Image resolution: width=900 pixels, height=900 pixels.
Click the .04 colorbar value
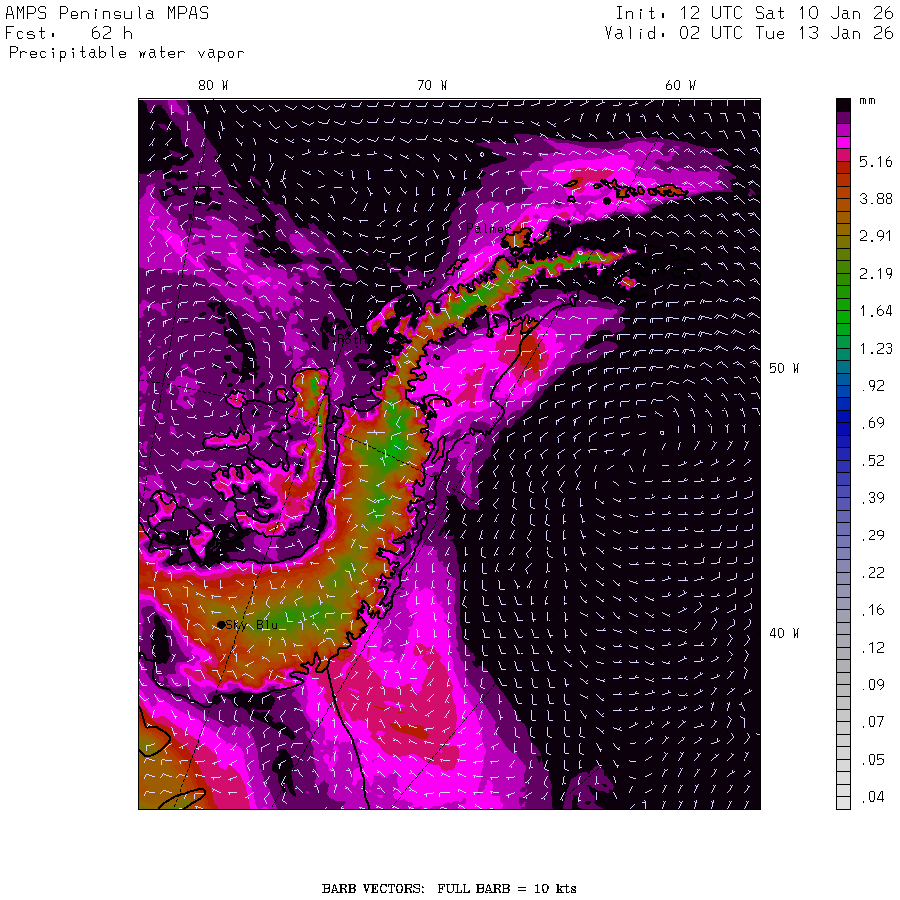tap(874, 797)
